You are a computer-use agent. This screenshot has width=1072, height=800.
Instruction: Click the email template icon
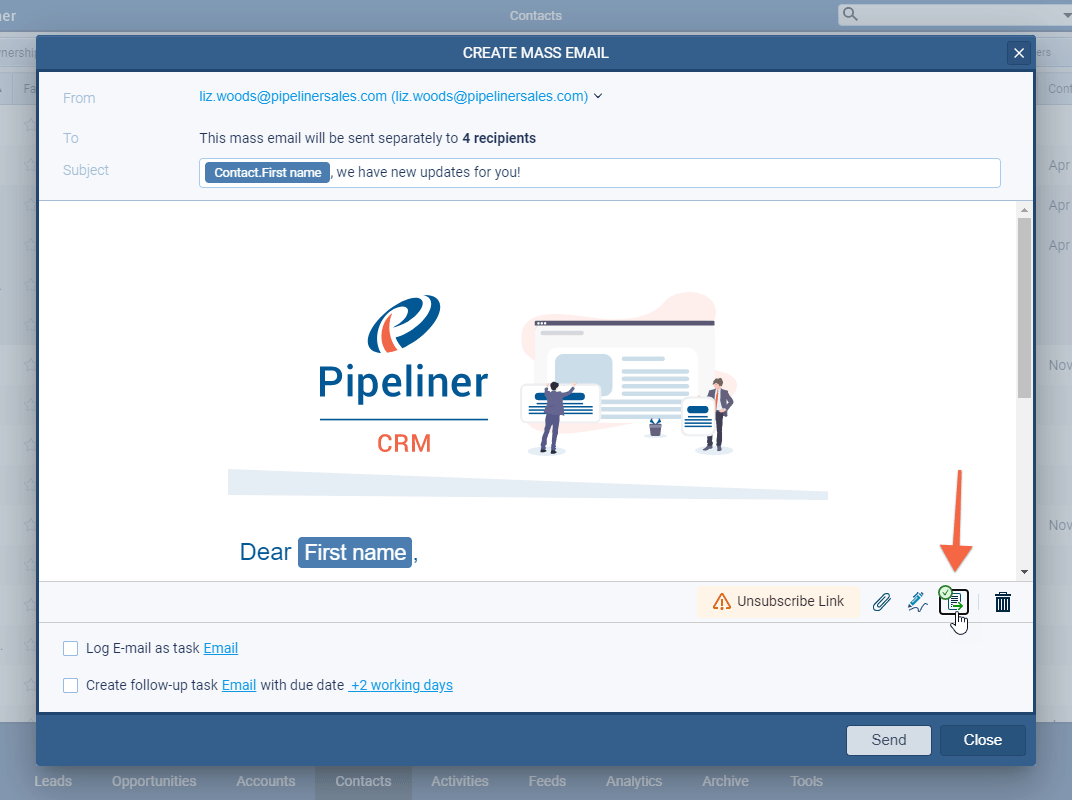[x=955, y=602]
